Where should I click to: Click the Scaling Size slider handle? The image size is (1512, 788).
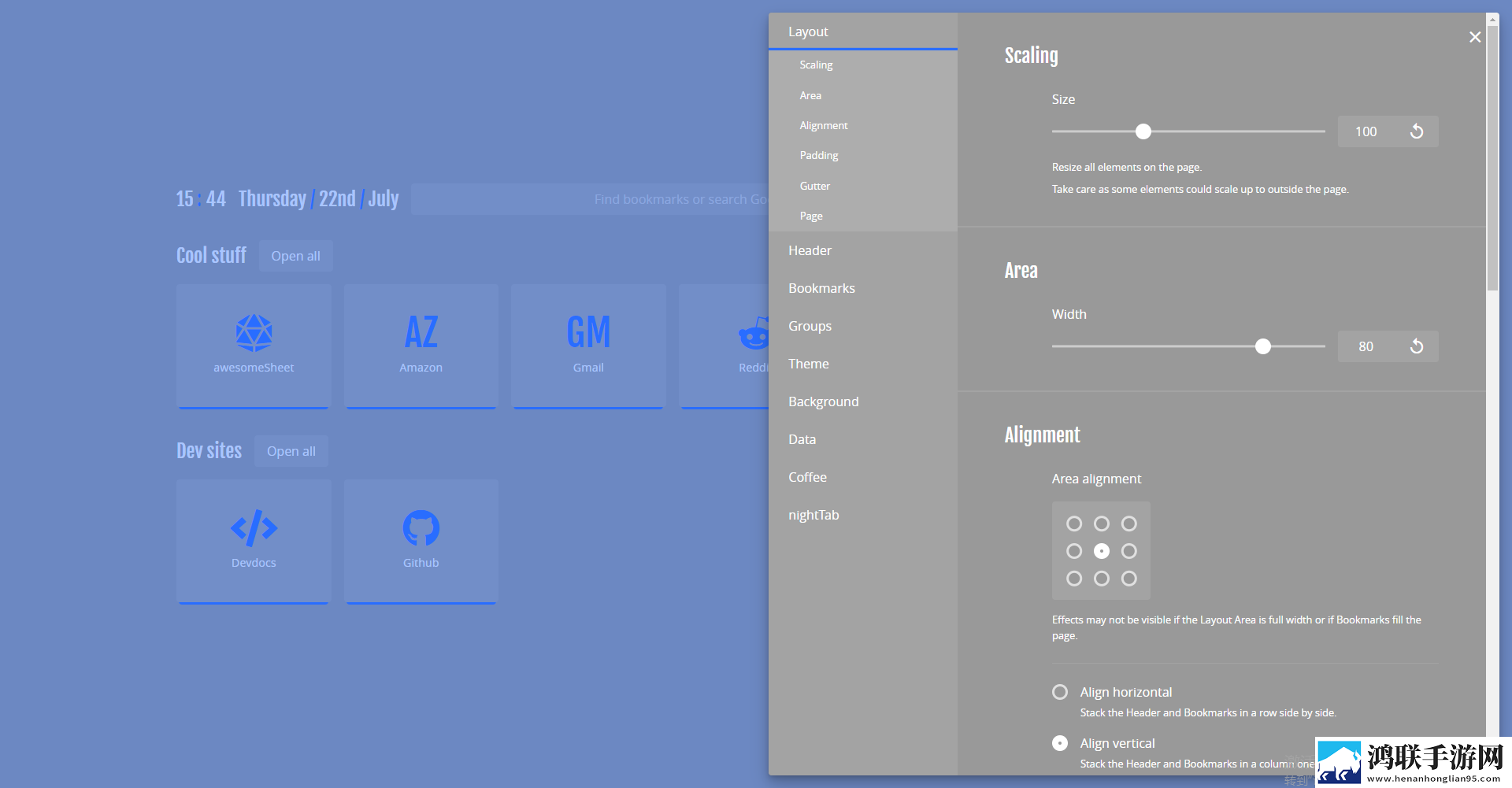[1143, 131]
